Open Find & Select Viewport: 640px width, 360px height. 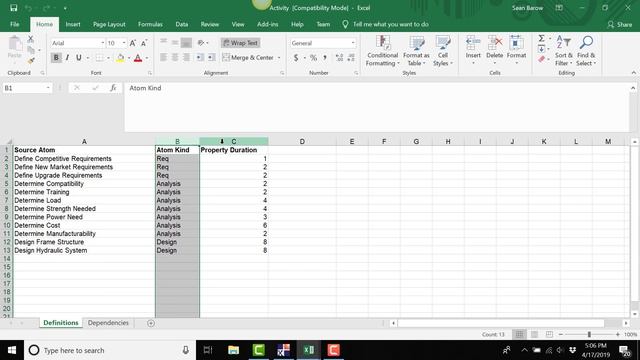[586, 51]
